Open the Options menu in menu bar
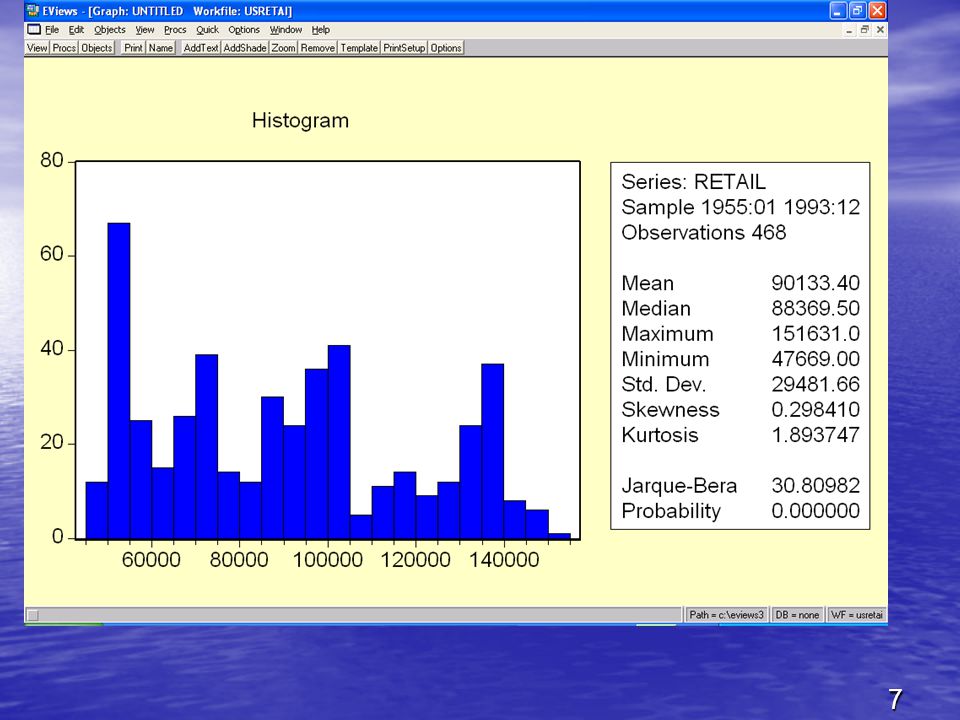This screenshot has width=960, height=720. pos(244,29)
